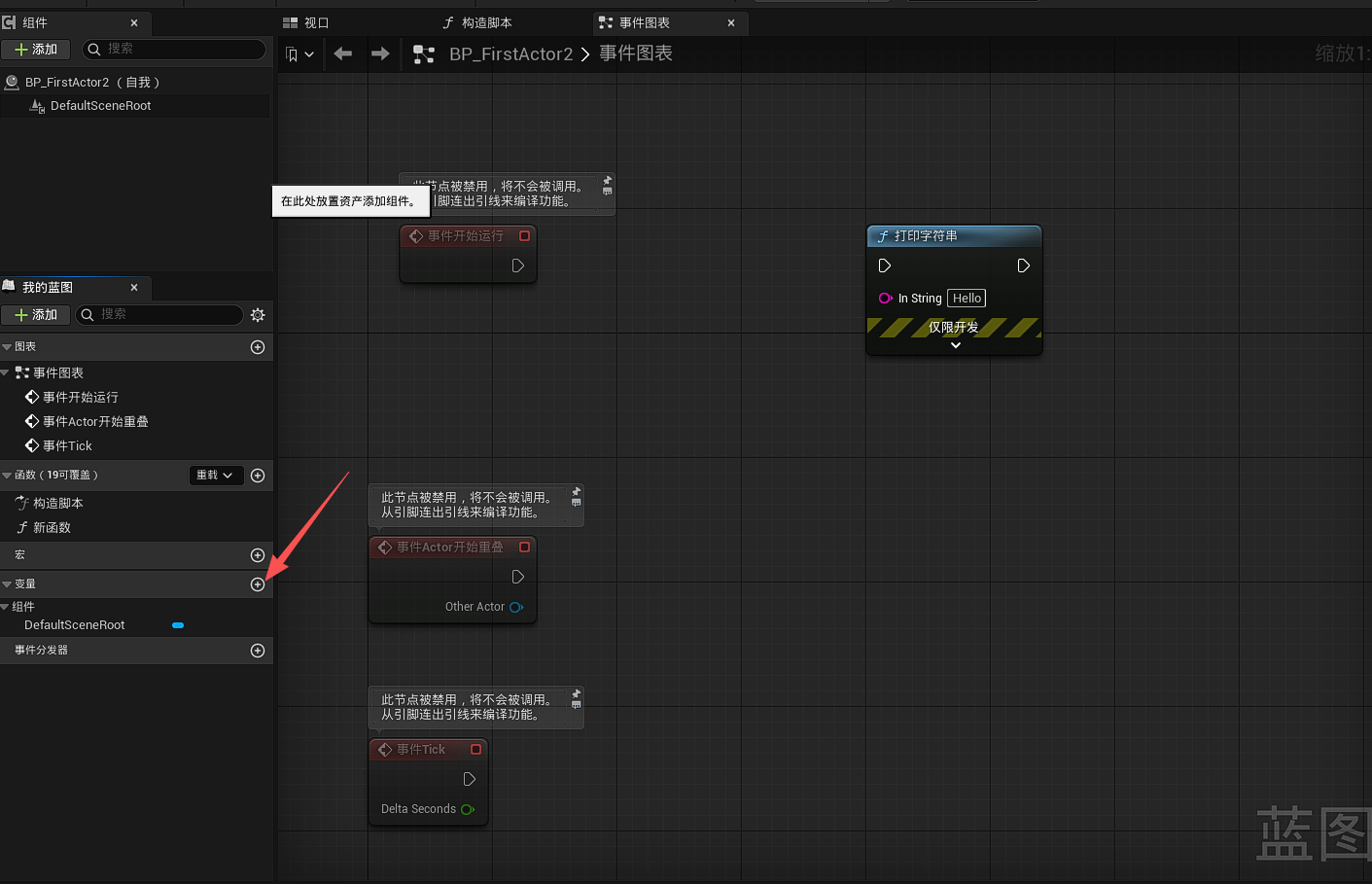1372x884 pixels.
Task: Focus the 组件 panel search field
Action: pos(174,49)
